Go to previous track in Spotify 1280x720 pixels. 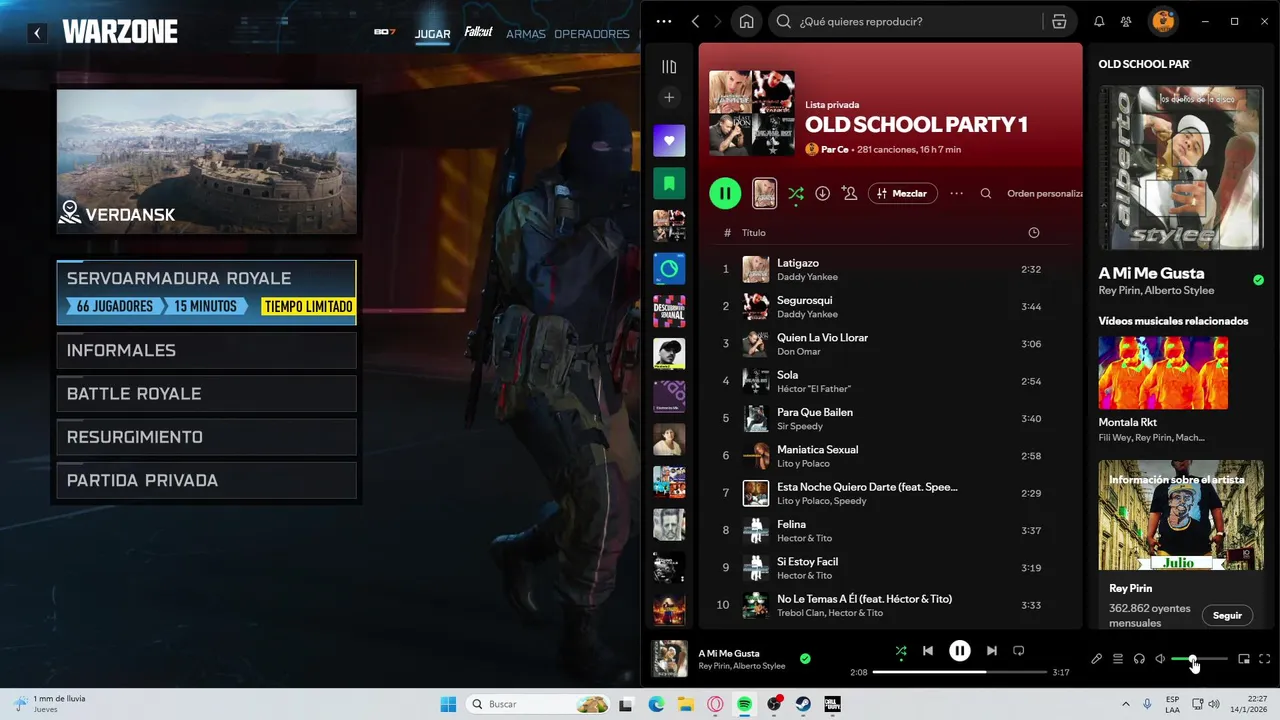[x=927, y=651]
